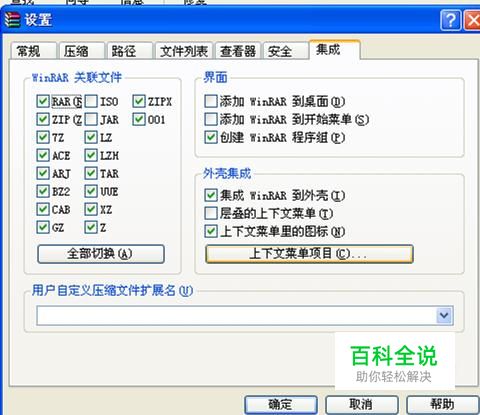Open the 帮助 button
This screenshot has width=480, height=415.
(x=443, y=405)
